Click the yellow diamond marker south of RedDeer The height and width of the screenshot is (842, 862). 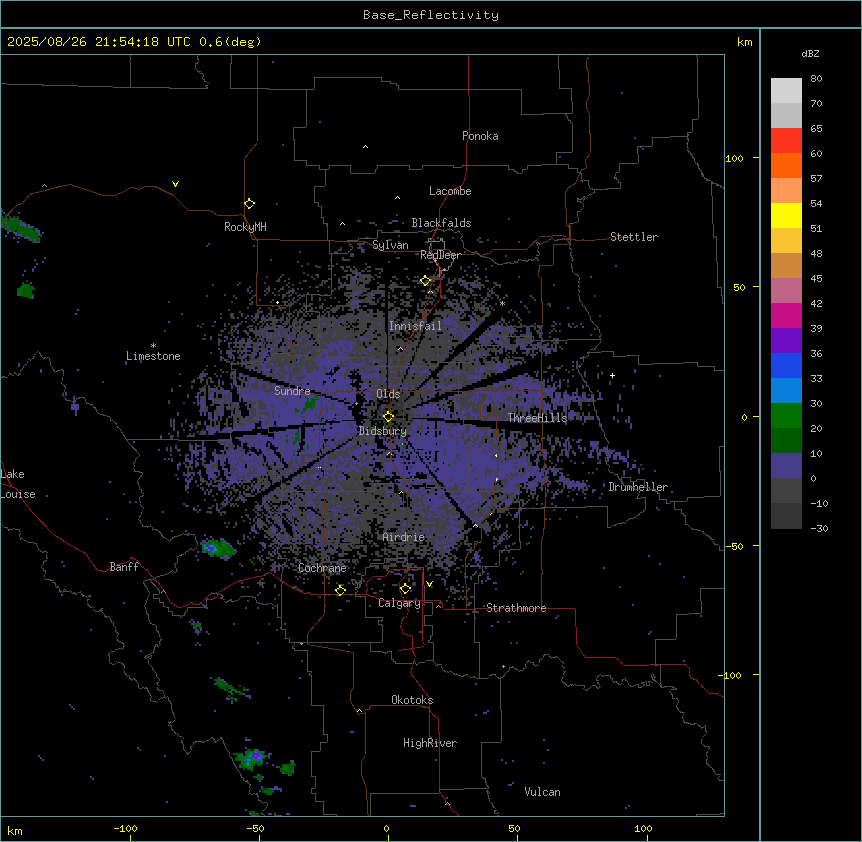[425, 281]
